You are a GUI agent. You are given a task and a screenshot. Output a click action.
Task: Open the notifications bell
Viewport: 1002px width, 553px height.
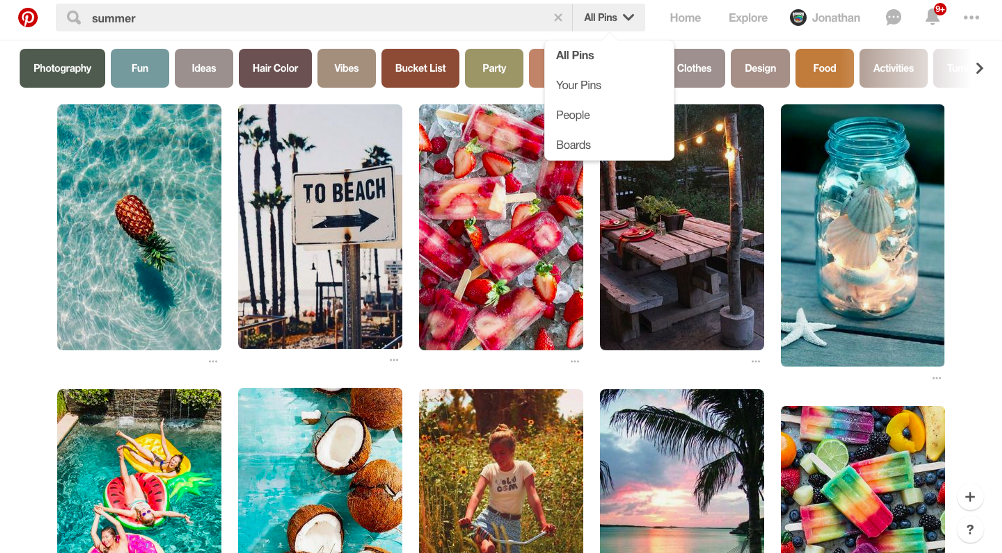coord(933,17)
